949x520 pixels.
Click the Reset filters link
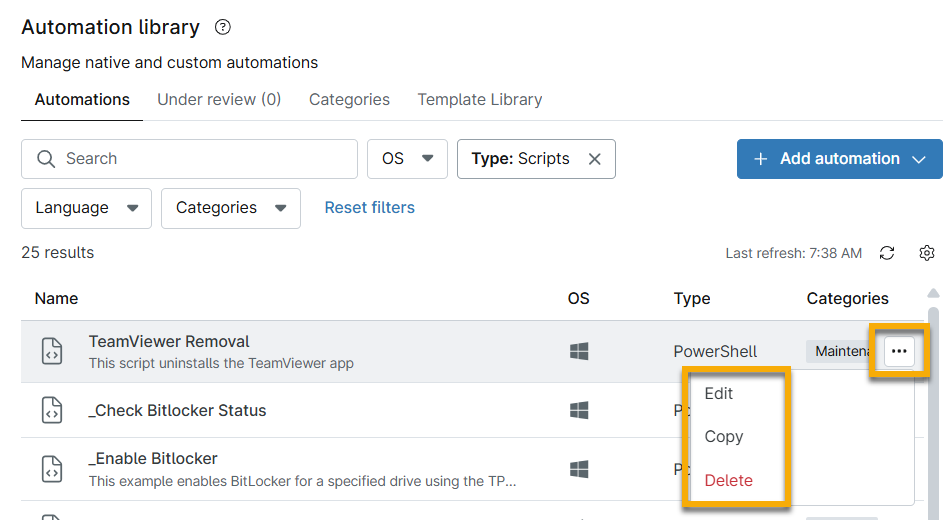(369, 208)
